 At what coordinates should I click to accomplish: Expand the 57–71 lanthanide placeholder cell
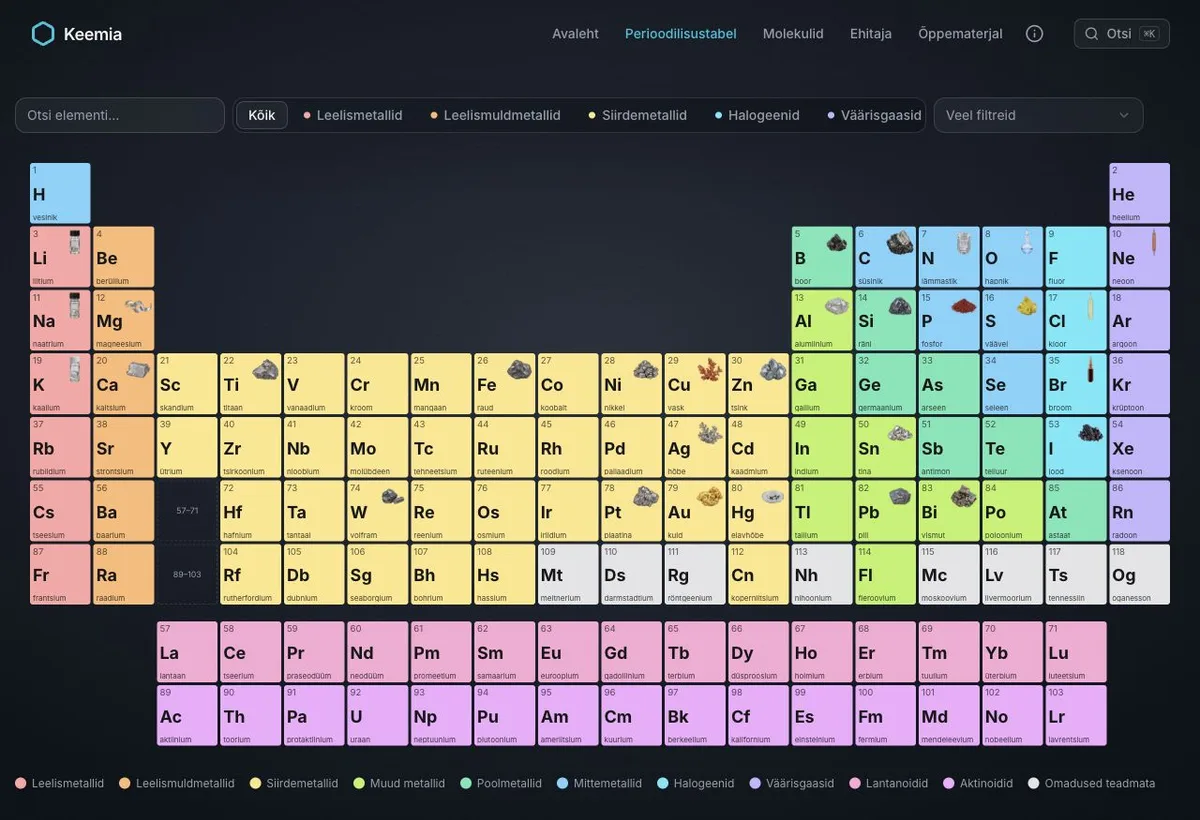click(187, 511)
